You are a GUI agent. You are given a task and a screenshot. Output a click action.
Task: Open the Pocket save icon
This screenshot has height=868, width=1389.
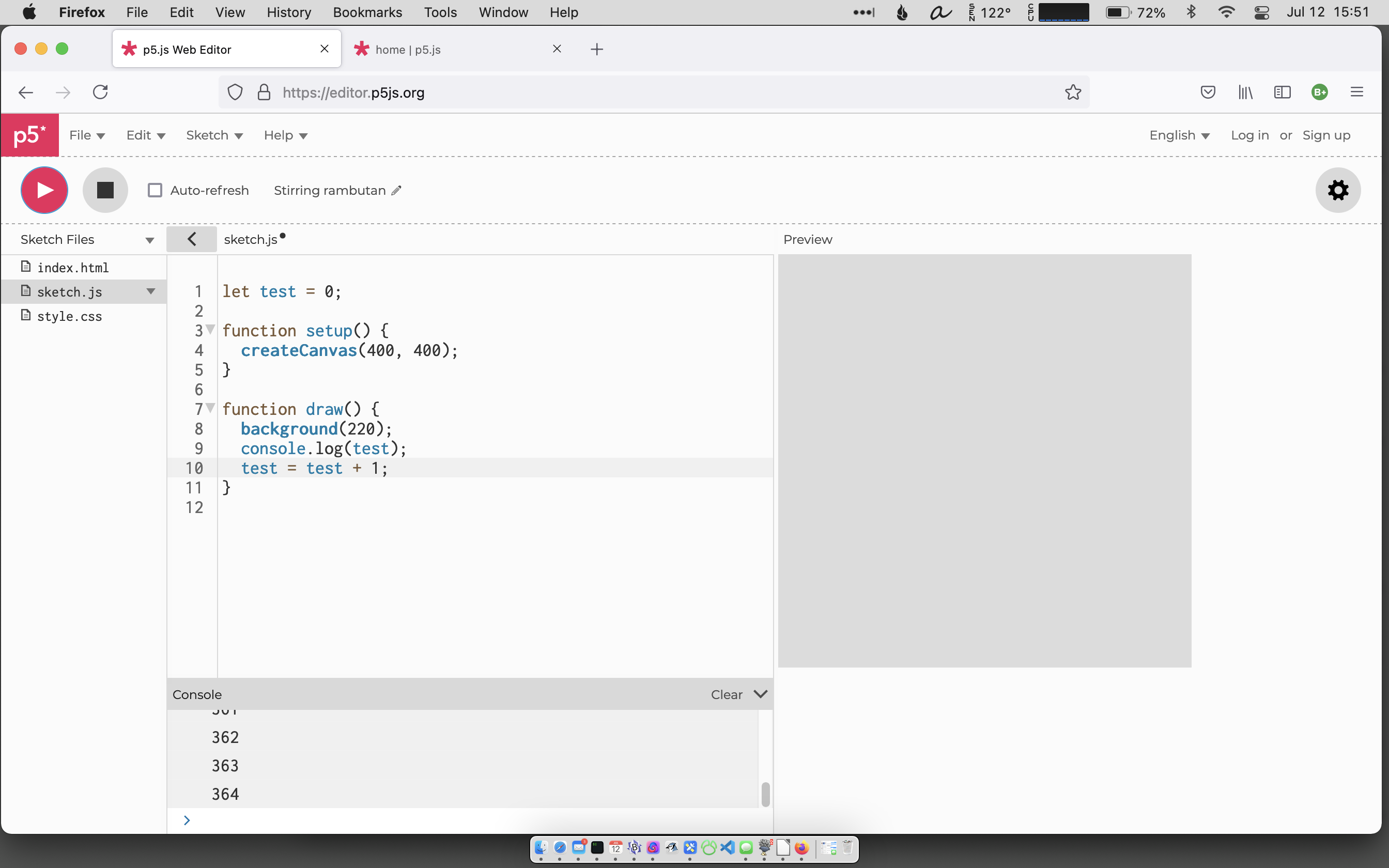click(x=1208, y=92)
